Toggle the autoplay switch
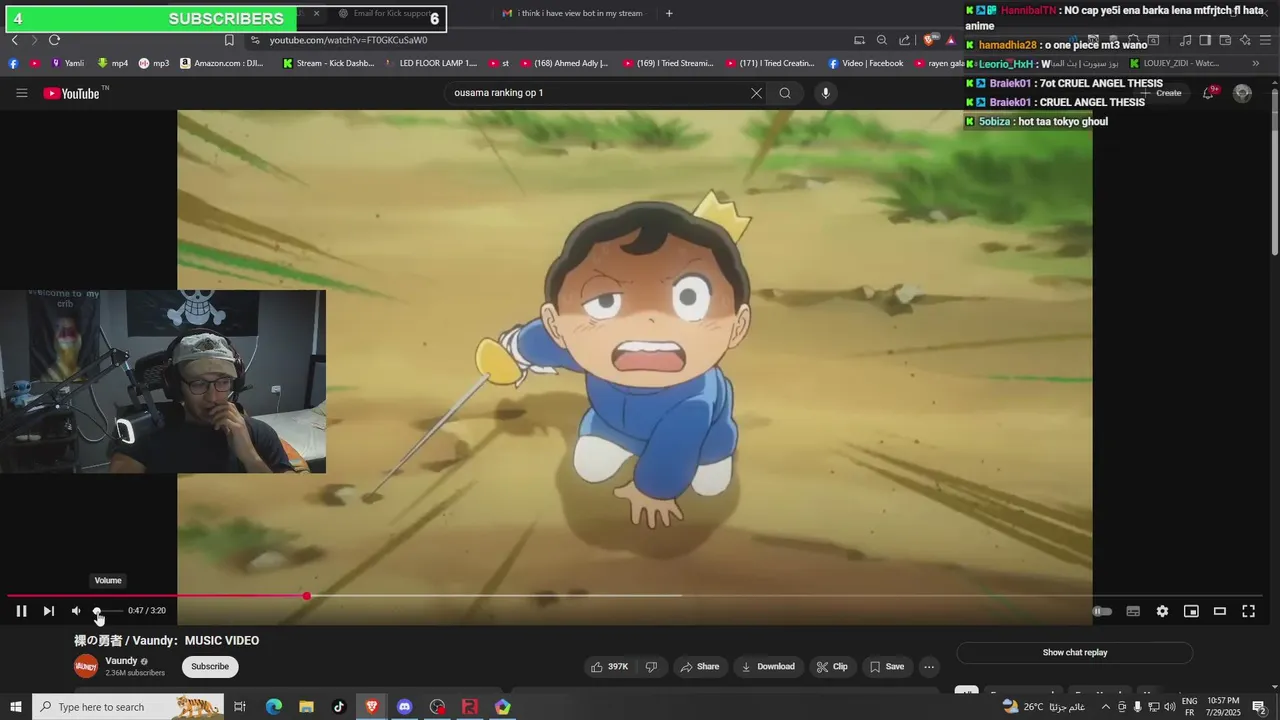This screenshot has width=1280, height=720. pyautogui.click(x=1102, y=611)
